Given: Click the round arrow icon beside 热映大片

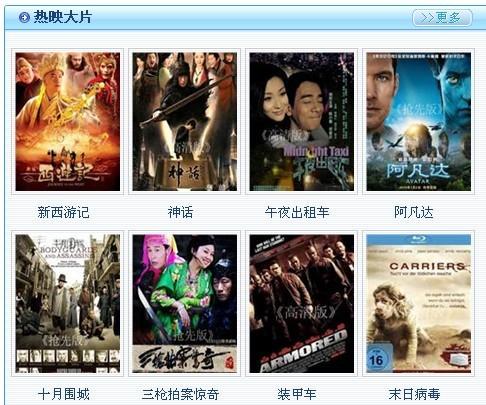Looking at the screenshot, I should pos(24,17).
